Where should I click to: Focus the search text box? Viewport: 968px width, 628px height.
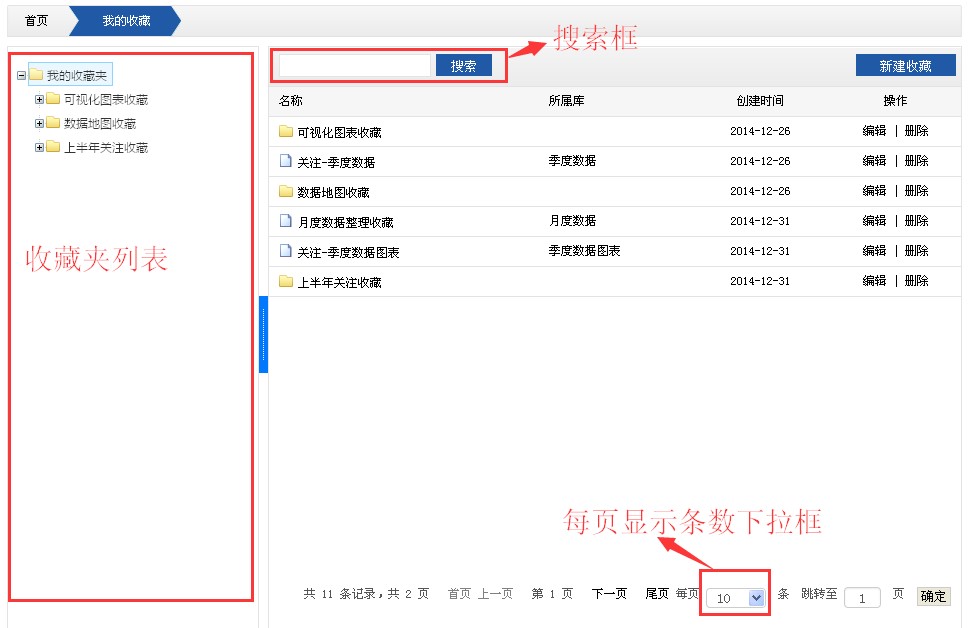click(355, 65)
